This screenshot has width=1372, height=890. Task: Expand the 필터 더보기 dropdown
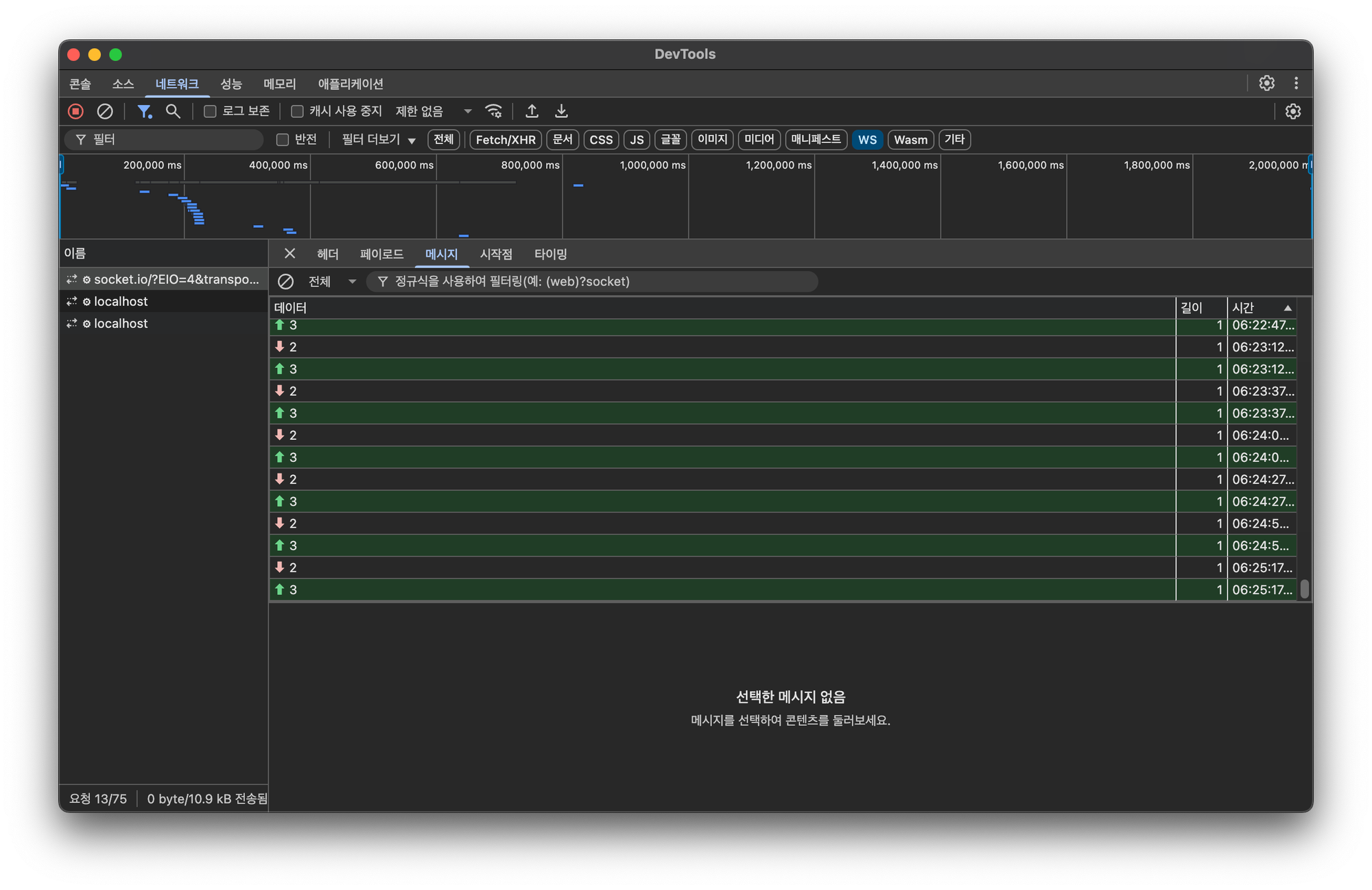(x=379, y=140)
